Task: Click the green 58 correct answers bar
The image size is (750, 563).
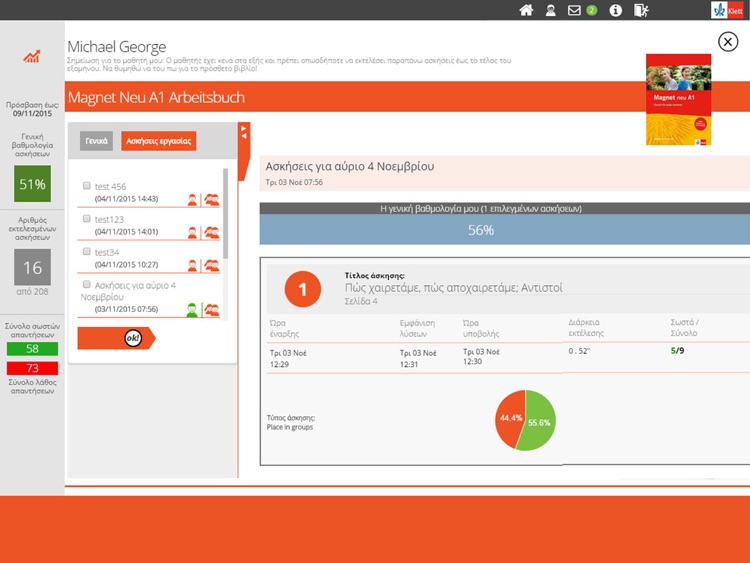Action: click(x=32, y=349)
